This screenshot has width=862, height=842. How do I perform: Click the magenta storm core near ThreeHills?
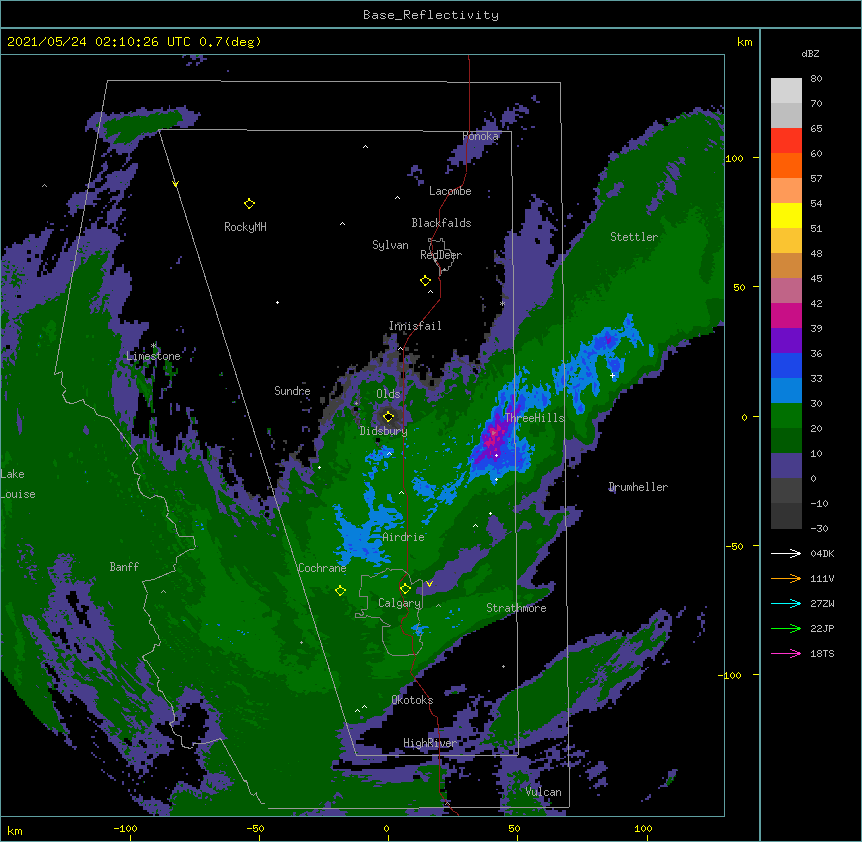pos(493,435)
